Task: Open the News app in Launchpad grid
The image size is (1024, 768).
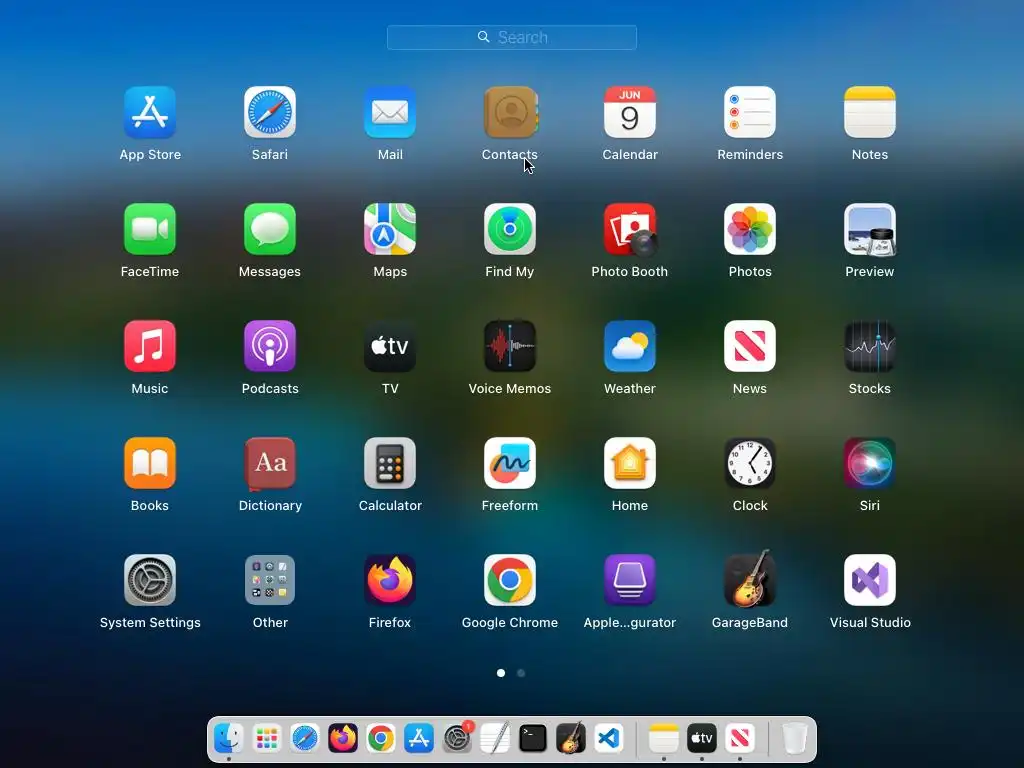Action: [x=750, y=346]
